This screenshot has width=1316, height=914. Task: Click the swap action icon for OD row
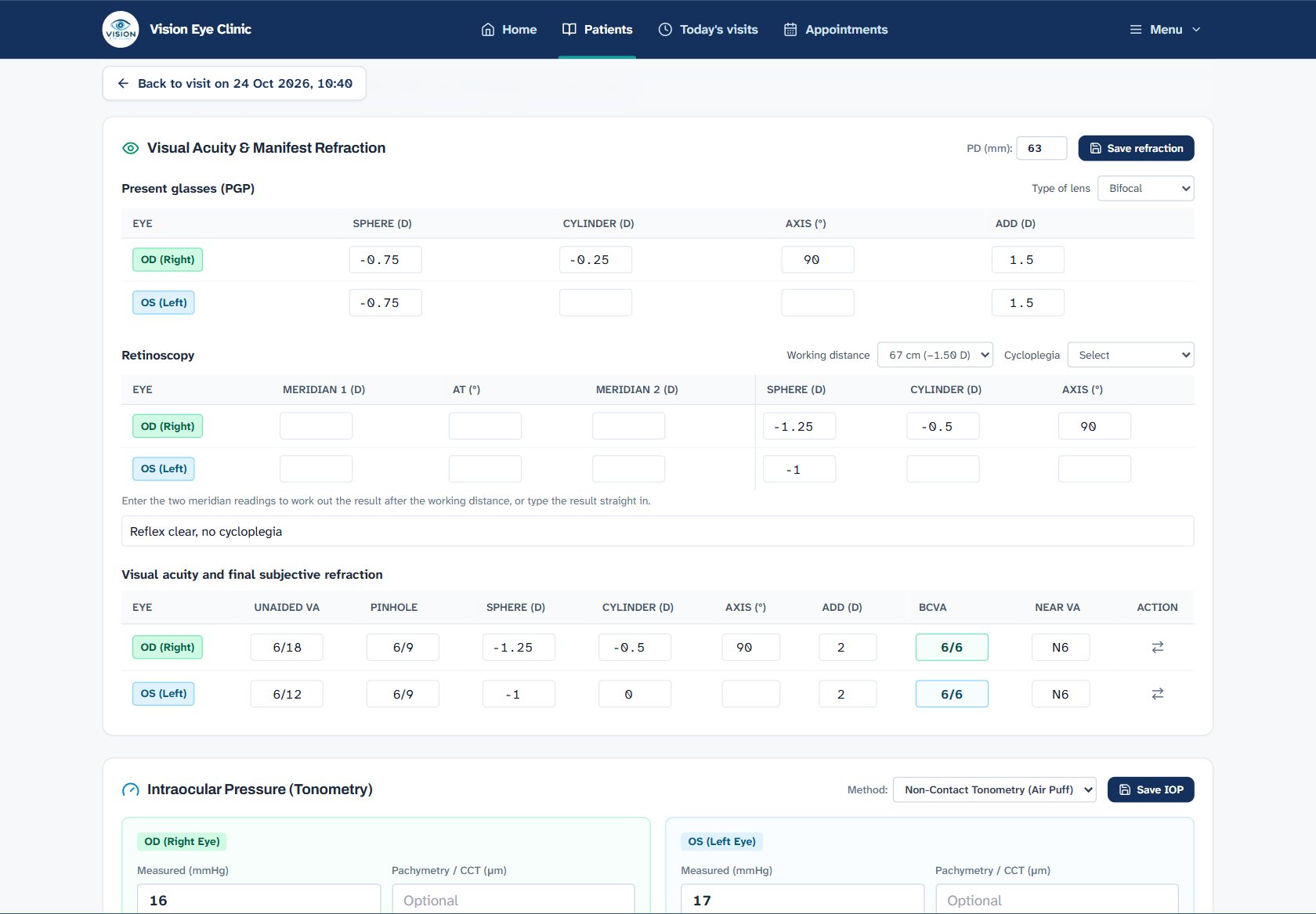point(1157,647)
